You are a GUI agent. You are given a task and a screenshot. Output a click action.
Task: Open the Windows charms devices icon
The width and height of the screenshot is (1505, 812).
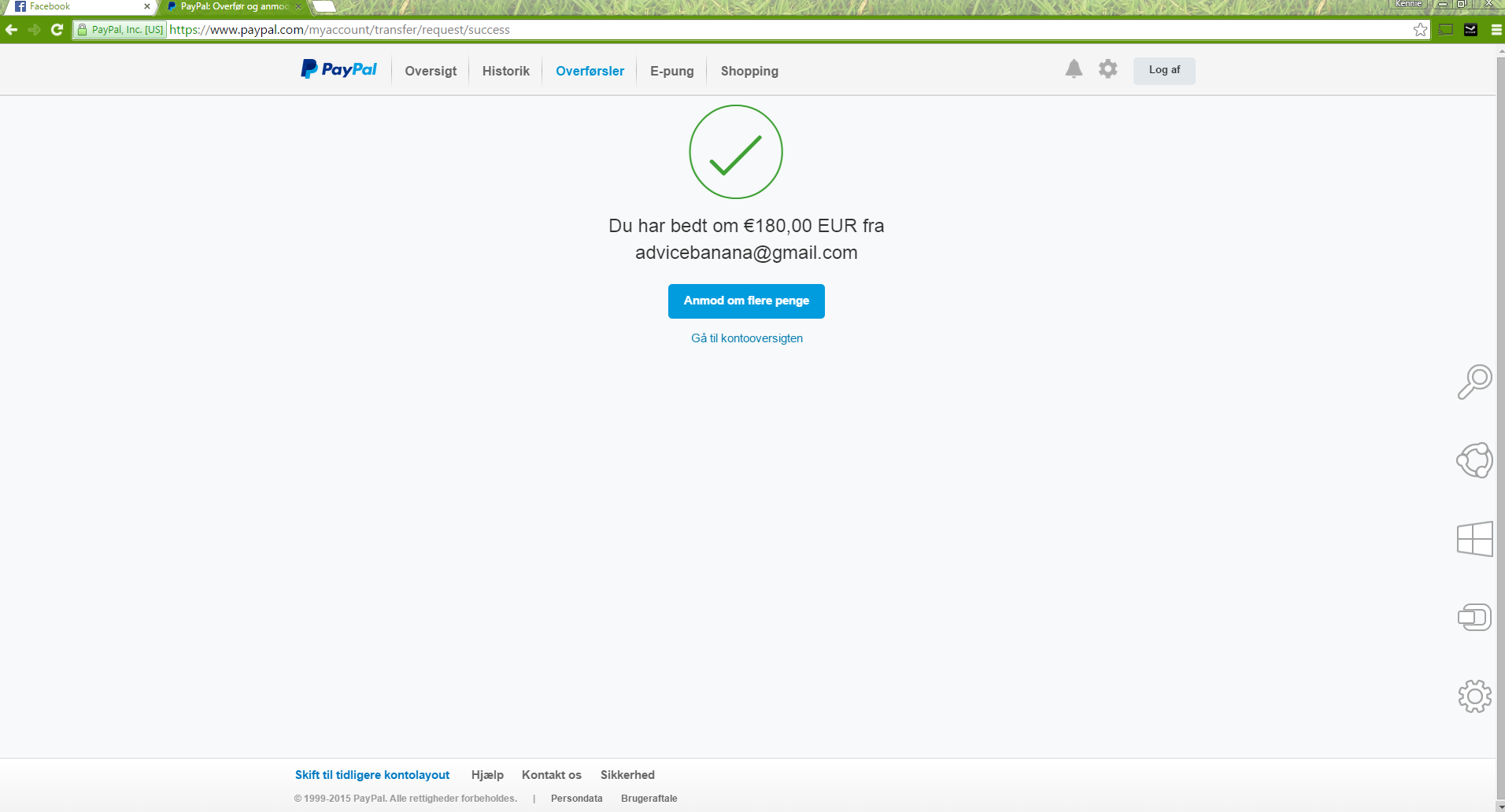pos(1474,618)
